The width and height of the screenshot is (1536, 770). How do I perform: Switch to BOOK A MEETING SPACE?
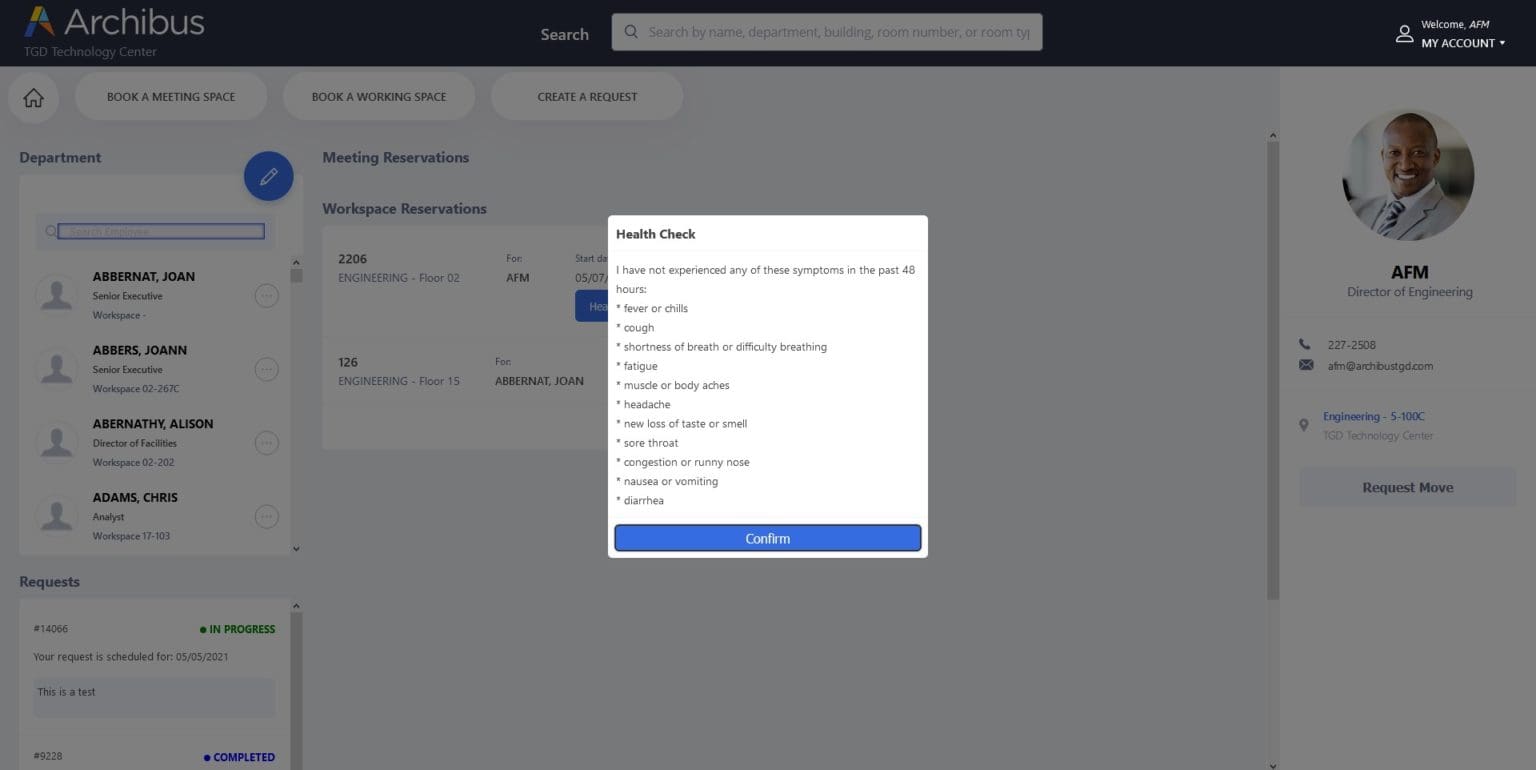(x=171, y=96)
